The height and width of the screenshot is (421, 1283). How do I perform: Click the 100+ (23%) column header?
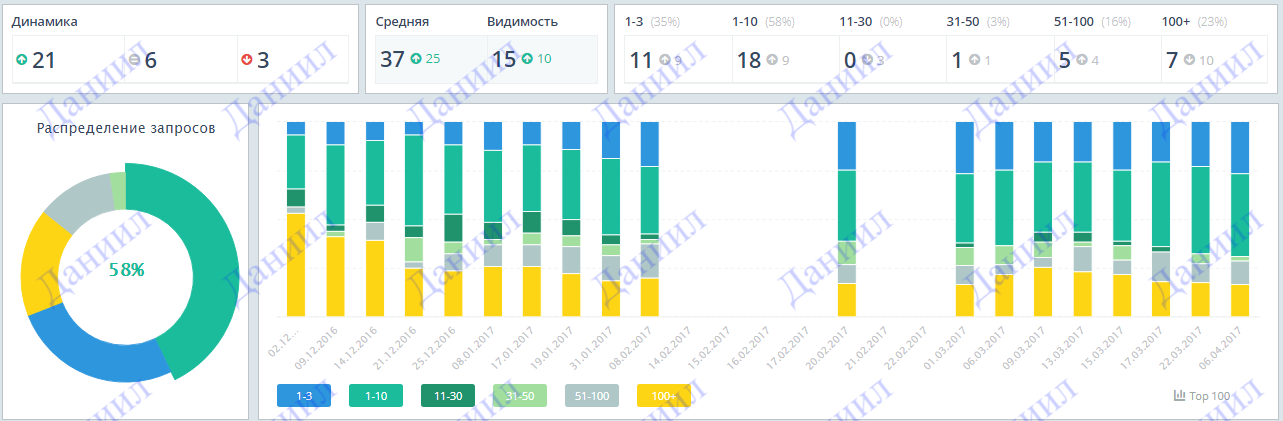pos(1193,21)
